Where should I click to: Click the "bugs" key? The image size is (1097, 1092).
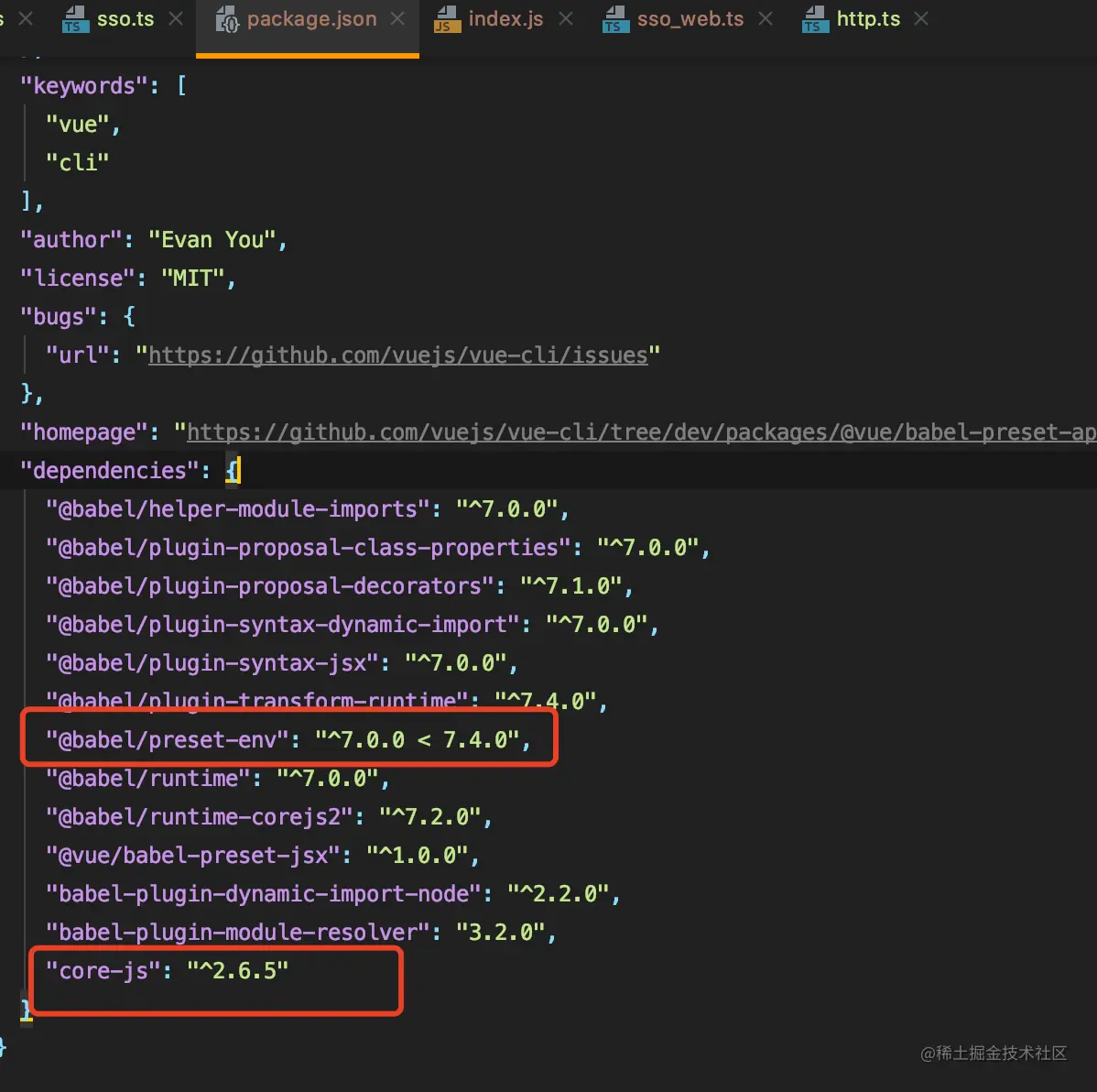coord(58,317)
